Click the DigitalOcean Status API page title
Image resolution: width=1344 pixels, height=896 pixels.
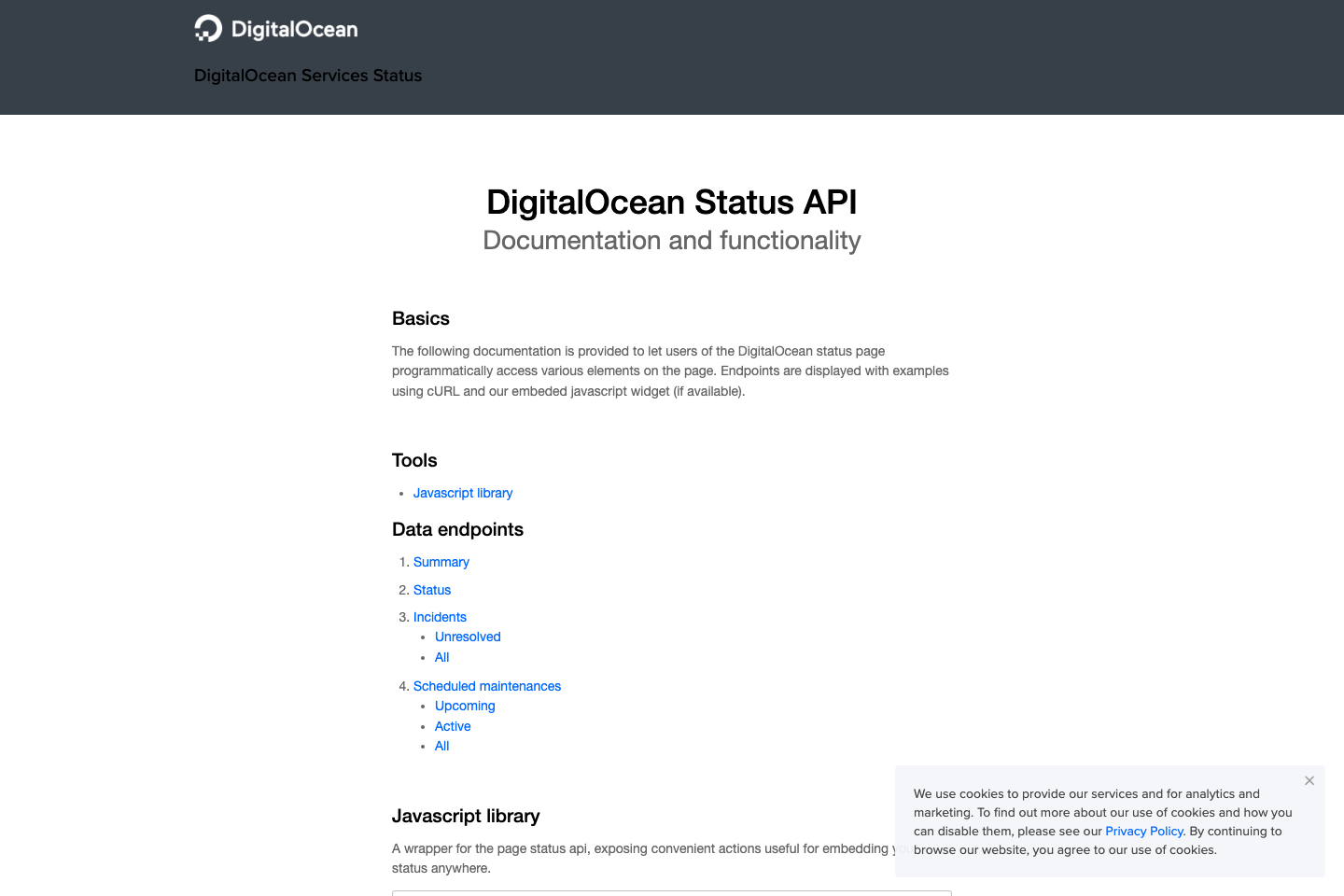tap(671, 203)
